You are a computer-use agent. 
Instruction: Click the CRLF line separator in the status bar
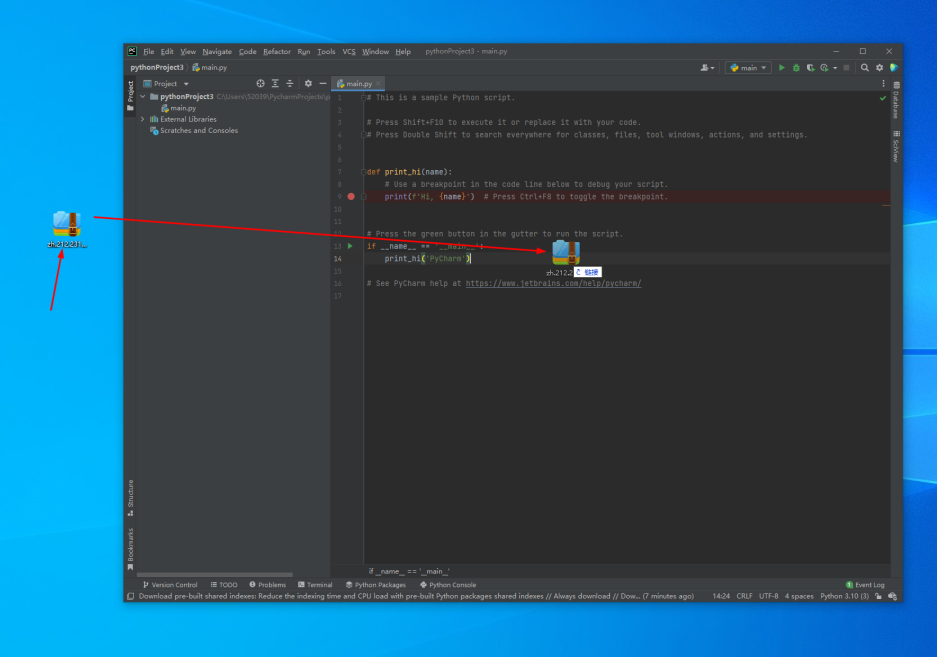pyautogui.click(x=745, y=597)
